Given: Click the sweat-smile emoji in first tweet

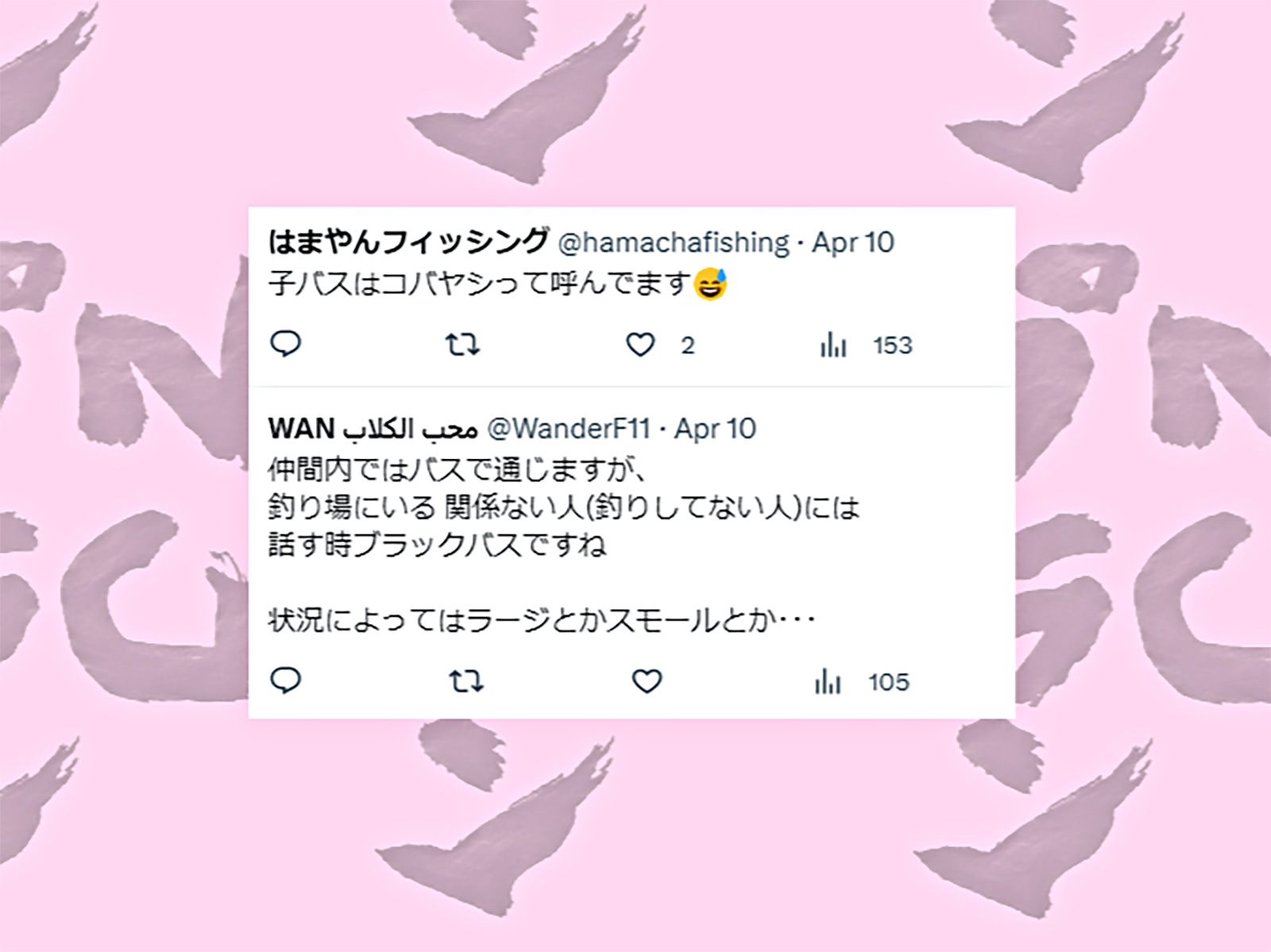Looking at the screenshot, I should [711, 283].
